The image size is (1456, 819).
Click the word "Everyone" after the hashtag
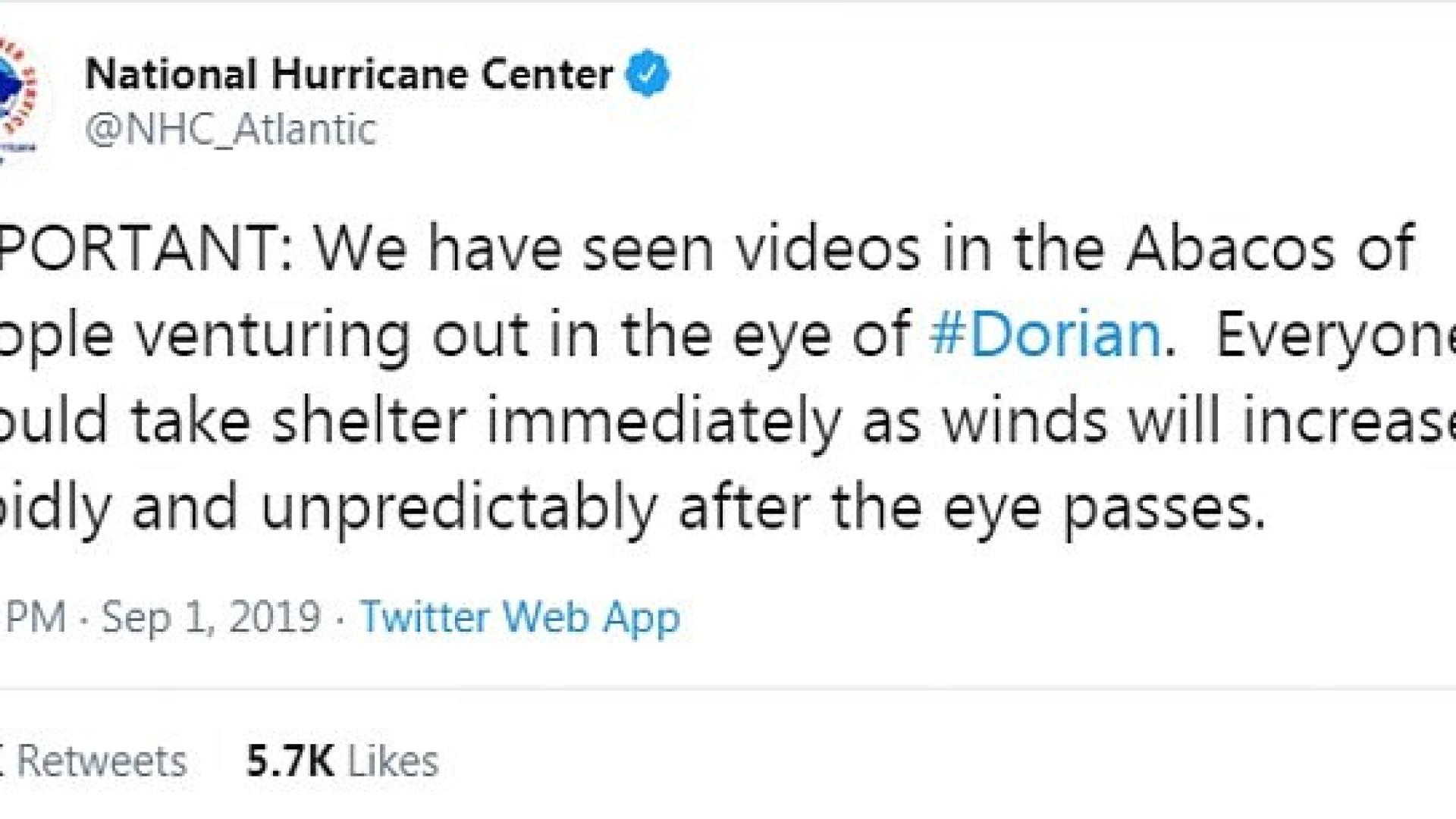pos(1335,334)
